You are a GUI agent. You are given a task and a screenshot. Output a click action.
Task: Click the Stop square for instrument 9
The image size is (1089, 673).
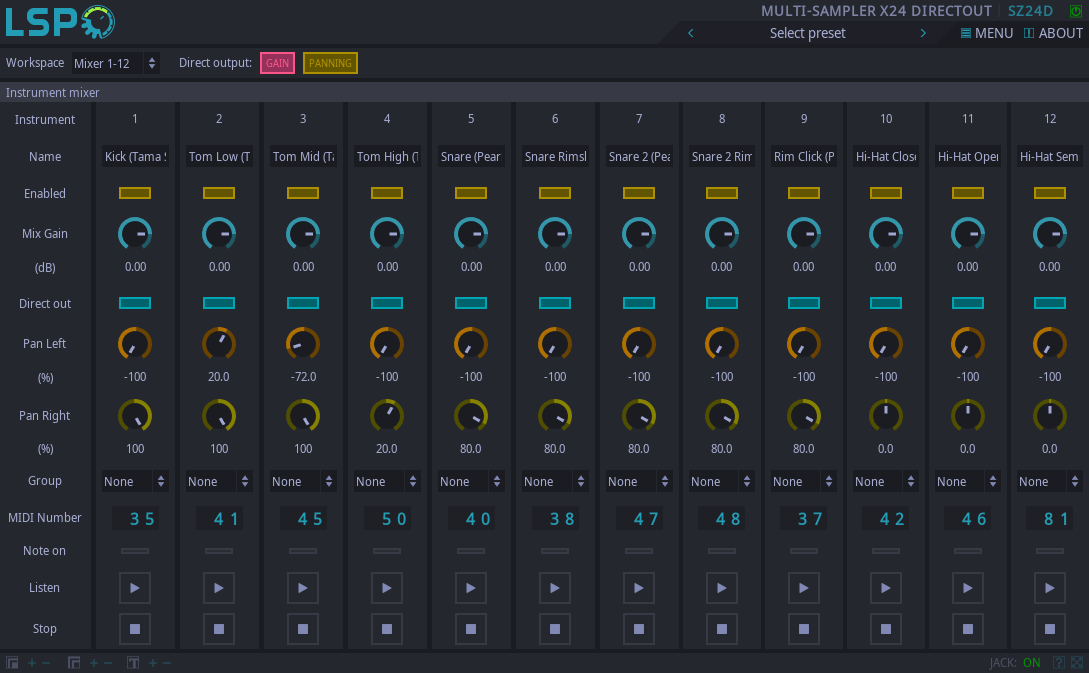point(804,629)
